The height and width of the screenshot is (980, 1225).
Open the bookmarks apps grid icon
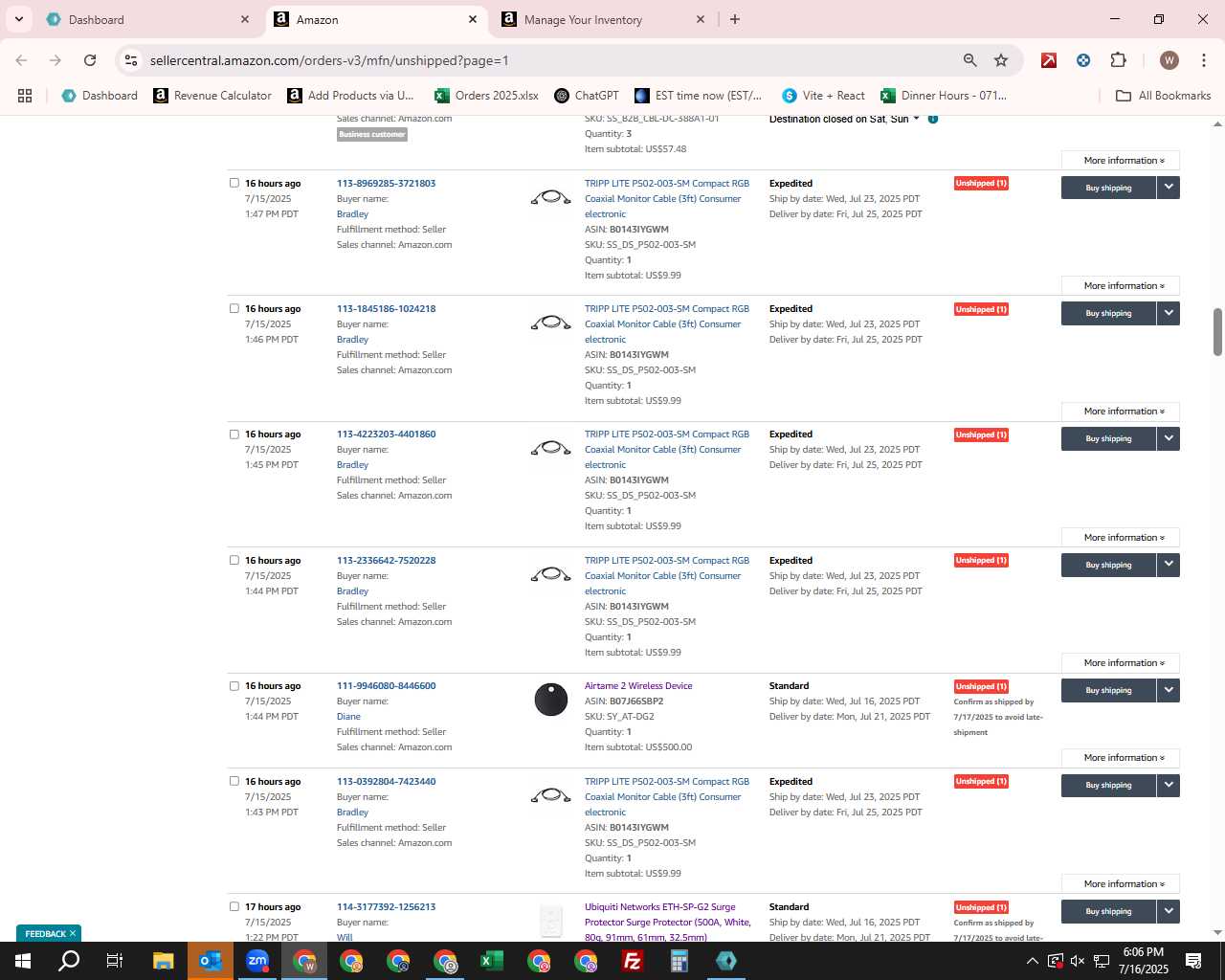tap(25, 96)
